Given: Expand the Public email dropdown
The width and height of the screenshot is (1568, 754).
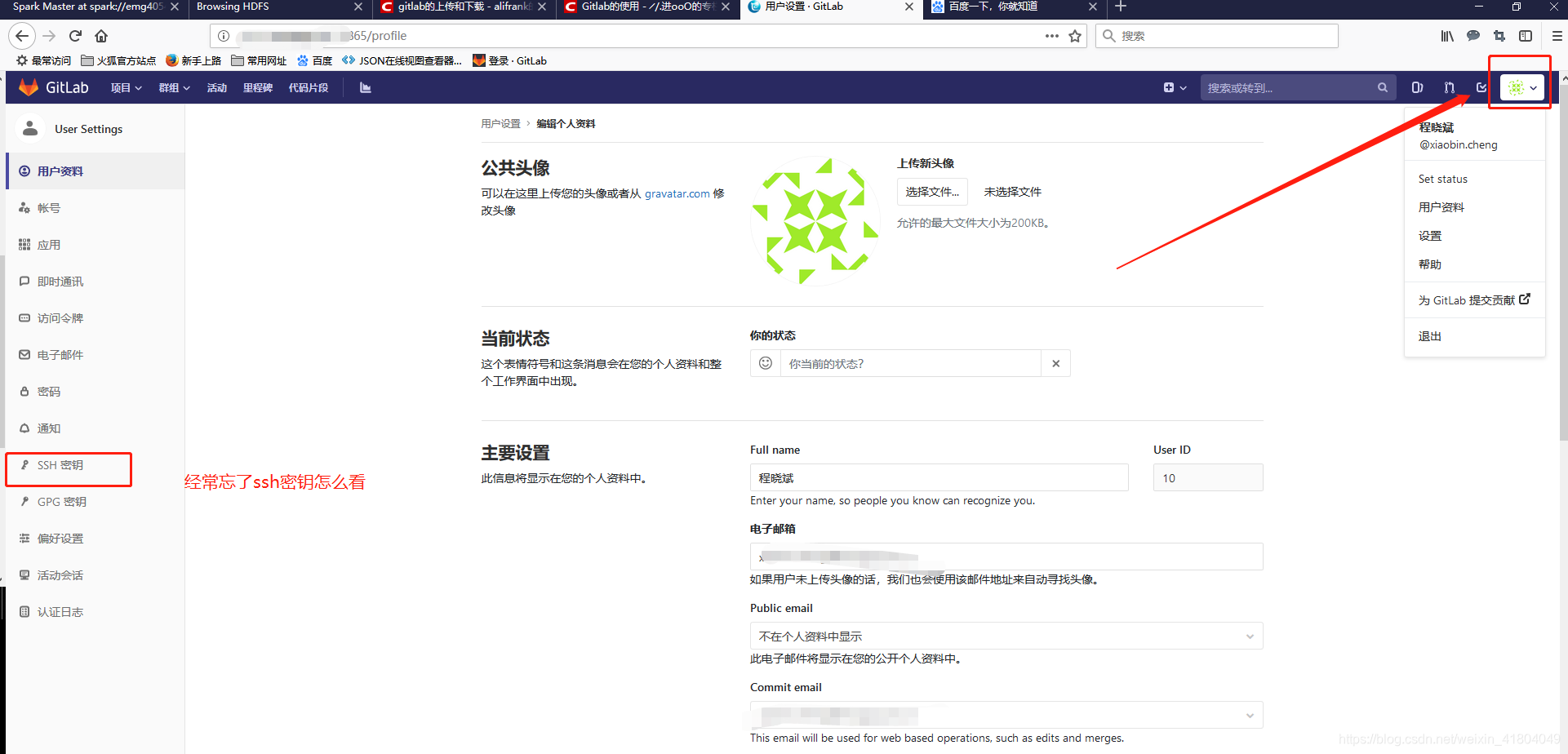Looking at the screenshot, I should [x=1006, y=636].
